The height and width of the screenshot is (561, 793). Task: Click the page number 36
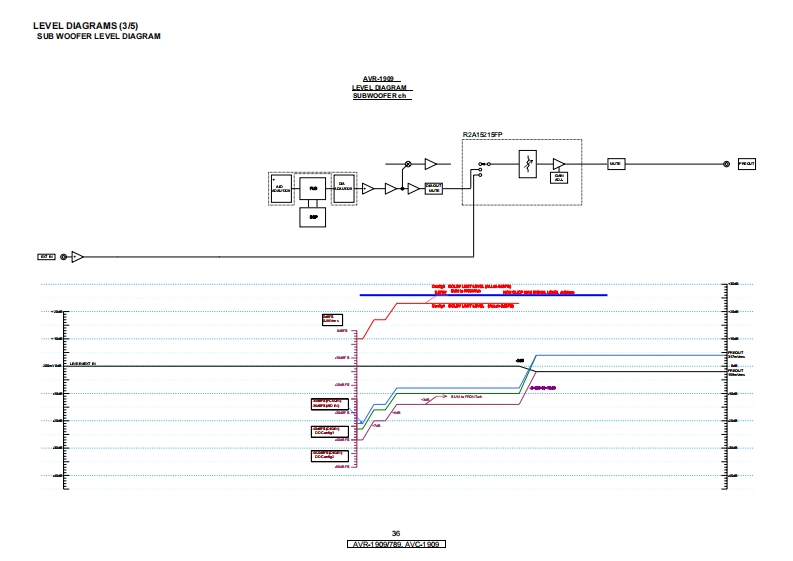tap(396, 533)
